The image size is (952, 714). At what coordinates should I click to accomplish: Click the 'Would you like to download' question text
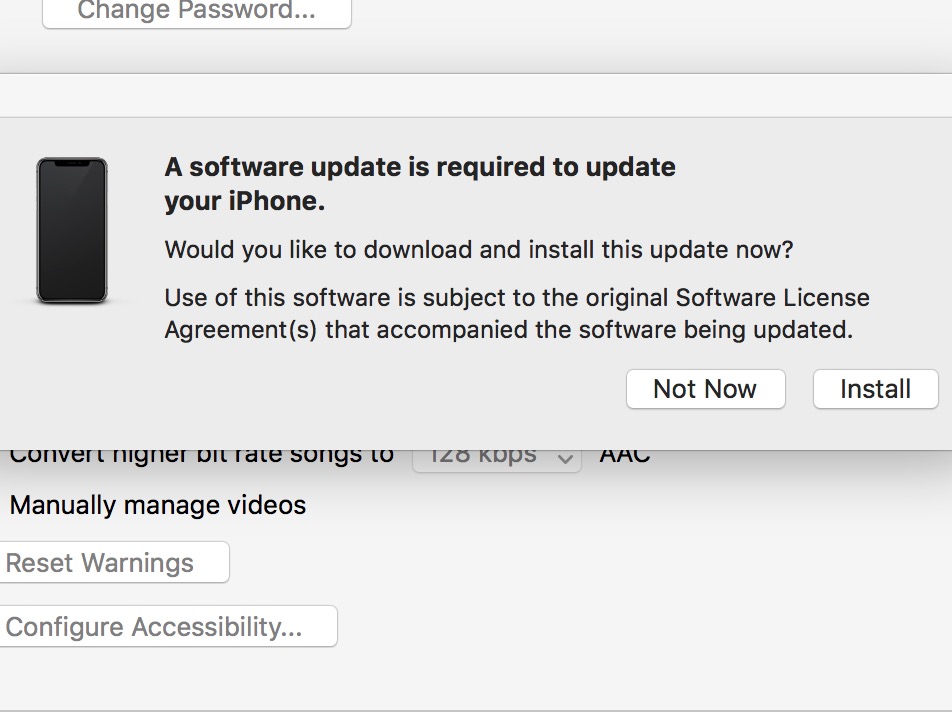click(x=479, y=250)
